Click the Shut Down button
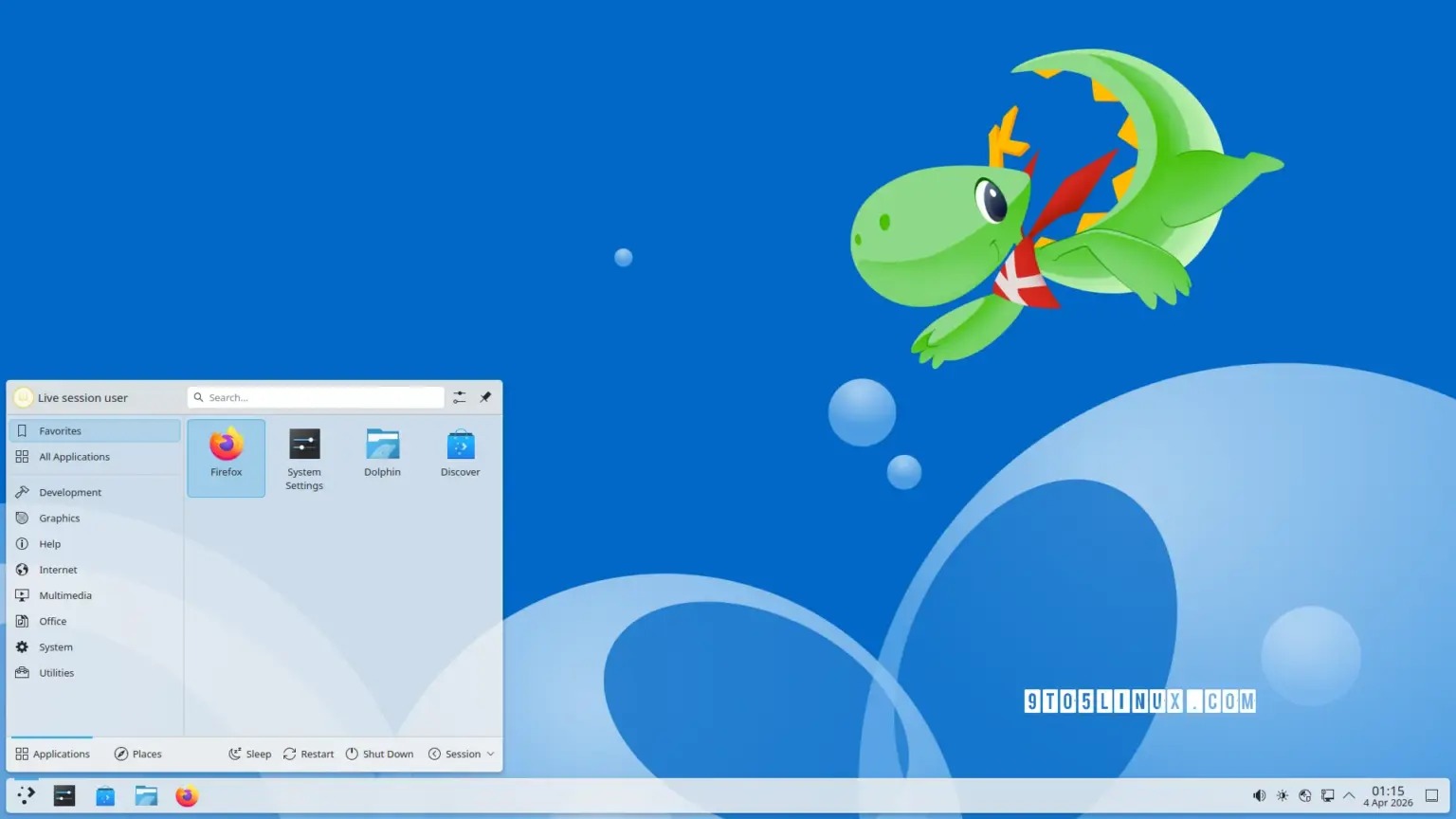Image resolution: width=1456 pixels, height=819 pixels. 379,754
